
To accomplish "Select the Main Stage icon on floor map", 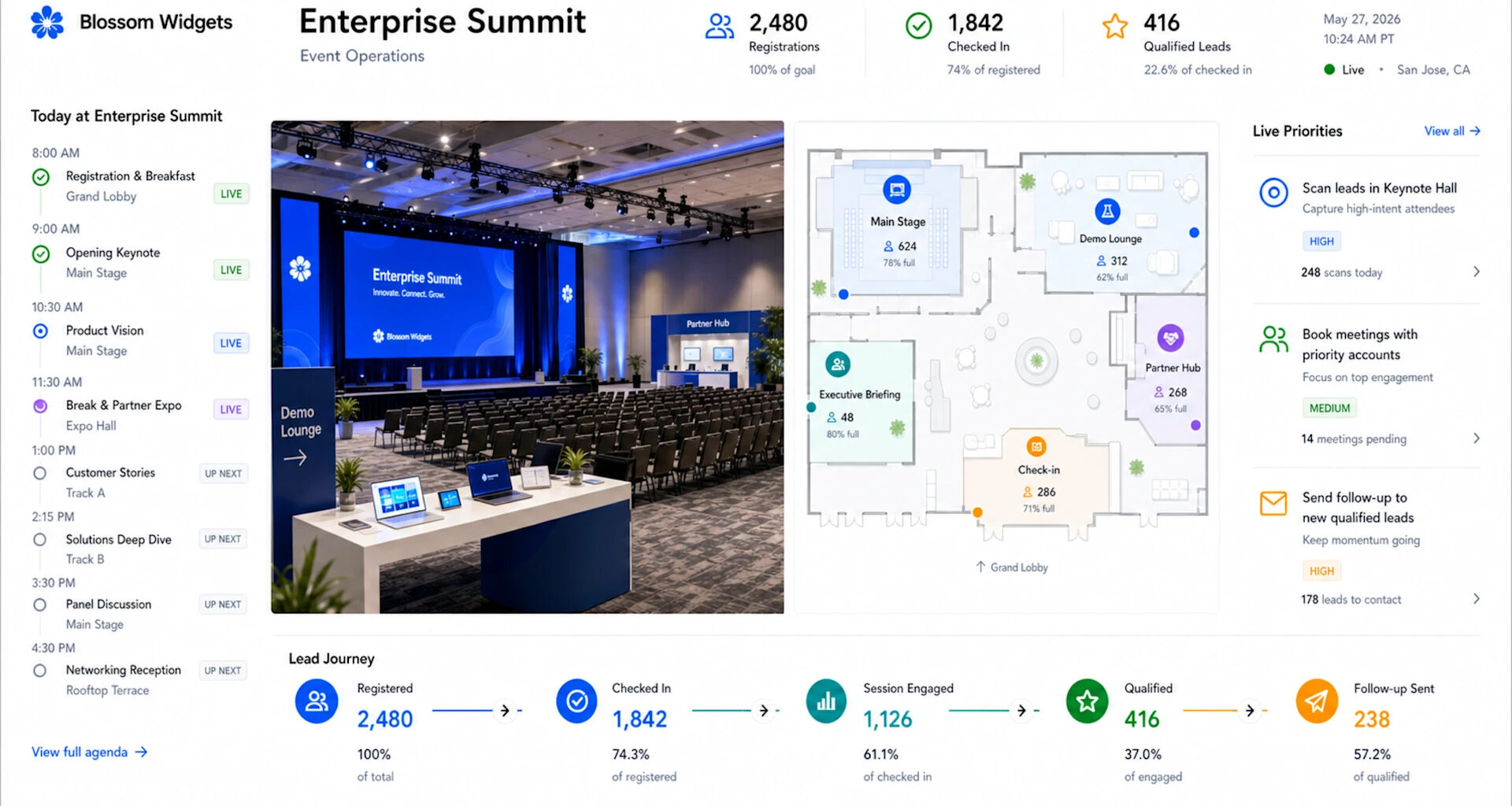I will [x=896, y=190].
